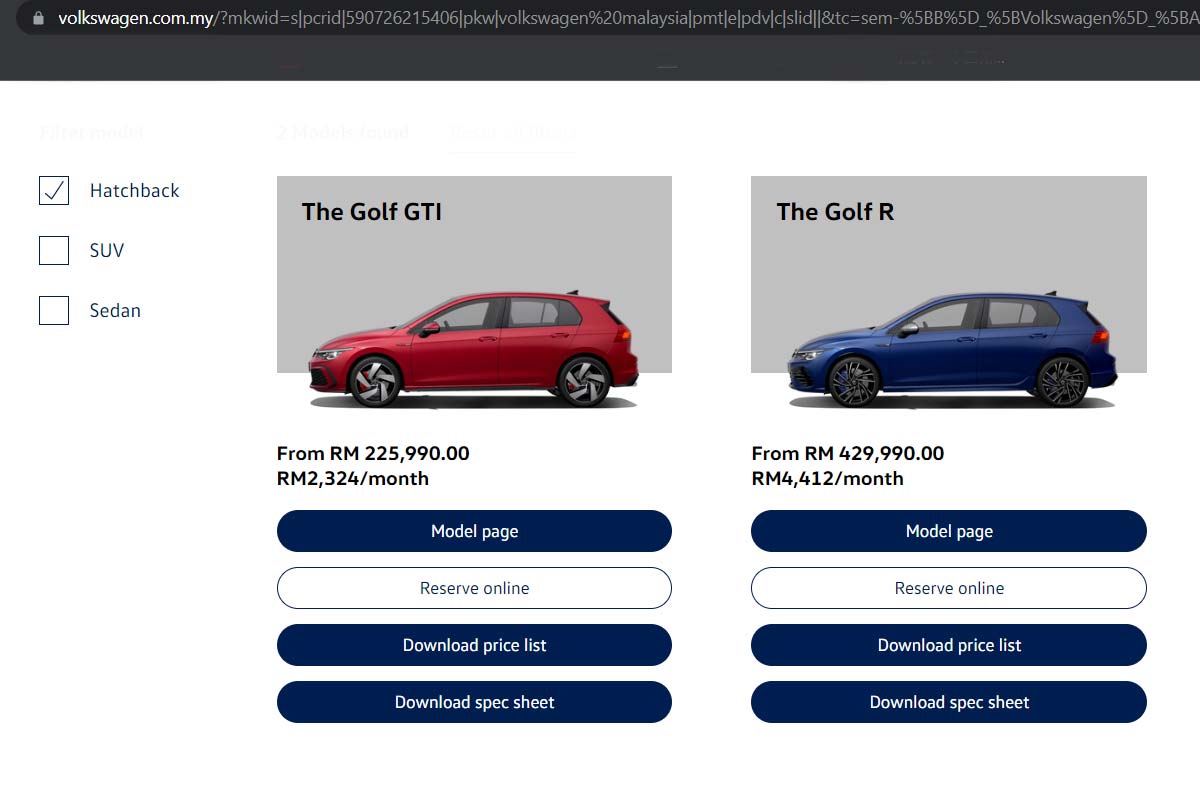This screenshot has height=800, width=1200.
Task: Click the red Golf GTI car image
Action: pos(474,350)
